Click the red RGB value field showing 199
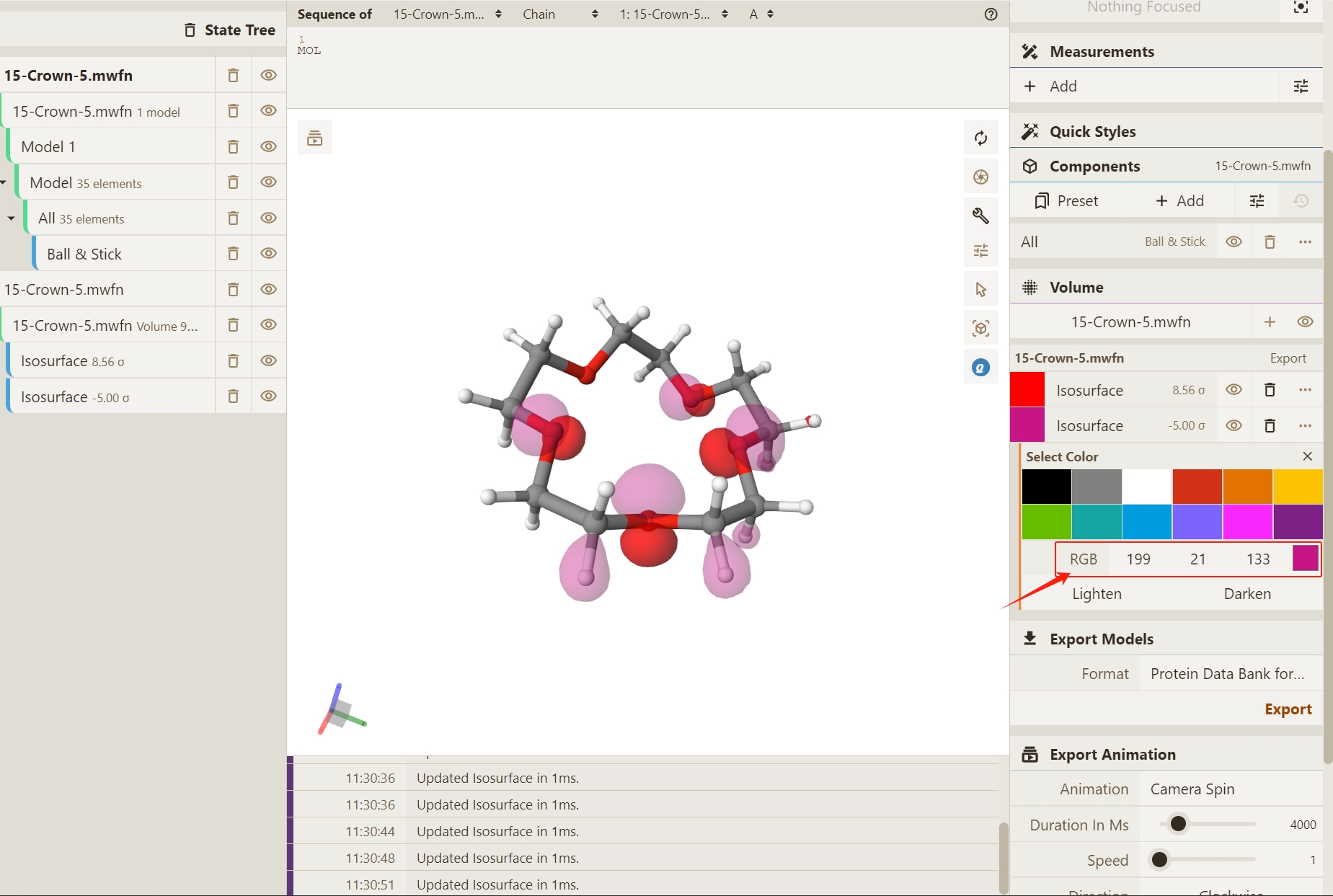Image resolution: width=1333 pixels, height=896 pixels. coord(1138,559)
